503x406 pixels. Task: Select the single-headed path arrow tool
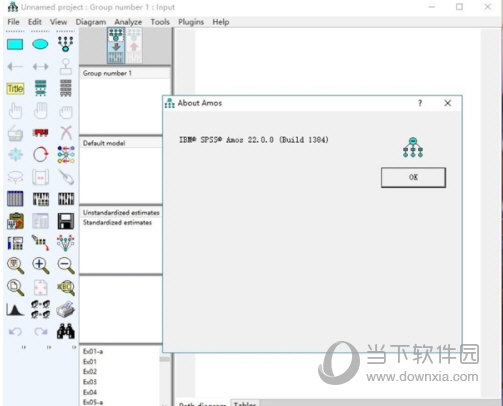point(15,67)
